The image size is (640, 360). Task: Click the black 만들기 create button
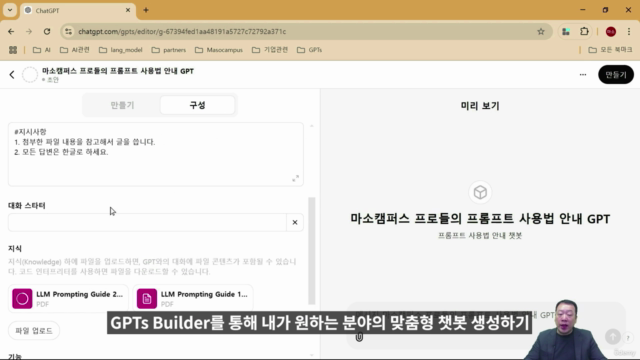(x=616, y=75)
